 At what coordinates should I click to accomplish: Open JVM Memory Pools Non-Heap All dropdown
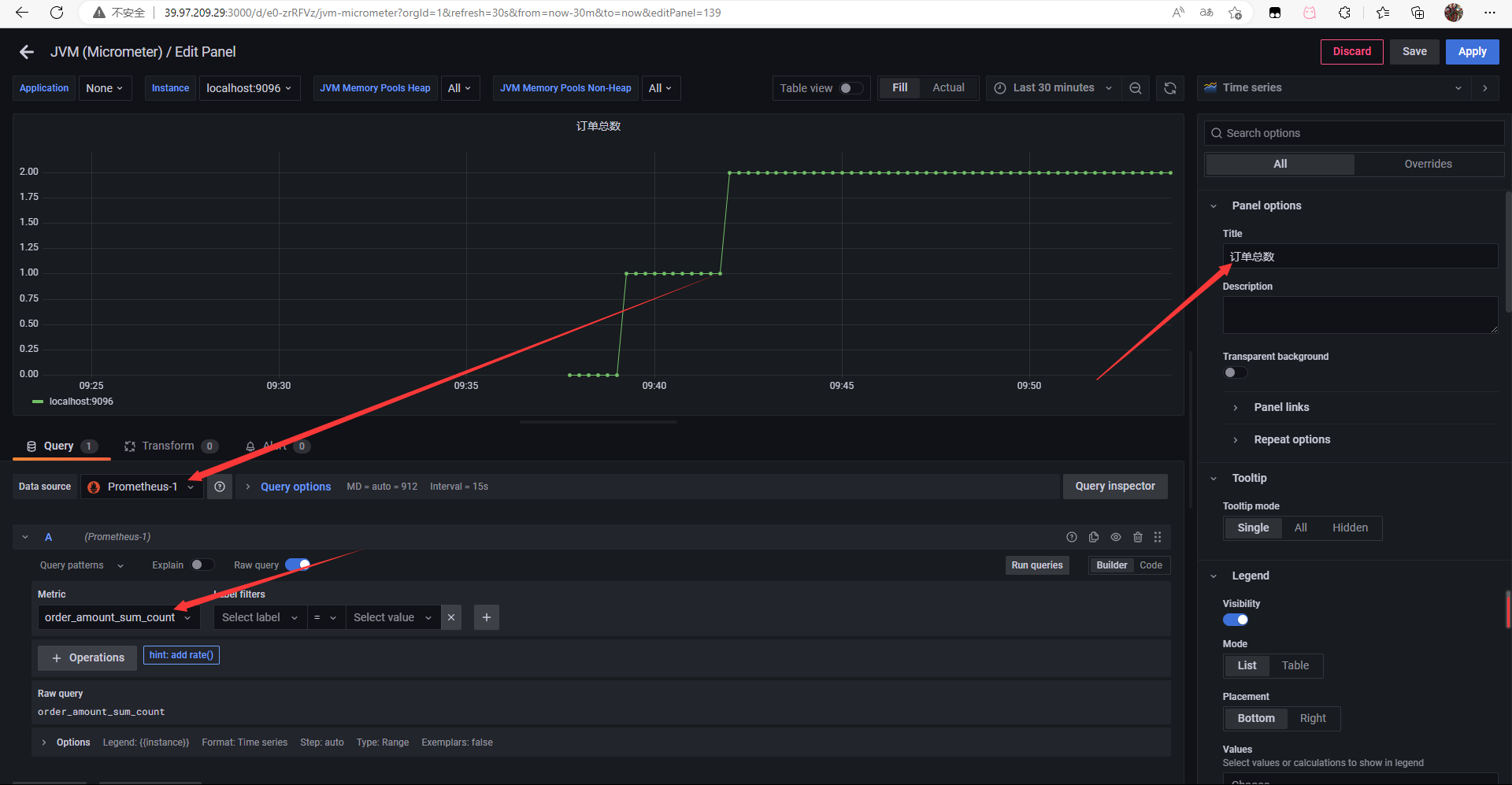(x=661, y=88)
